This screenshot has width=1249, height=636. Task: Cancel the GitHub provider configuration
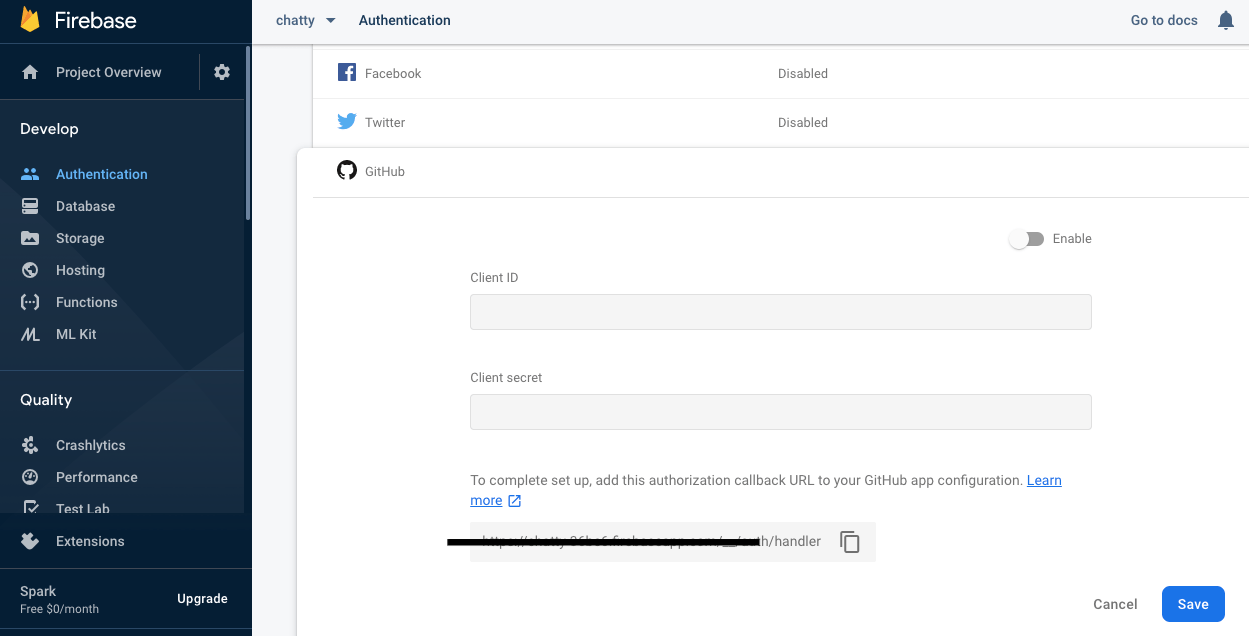click(1115, 604)
